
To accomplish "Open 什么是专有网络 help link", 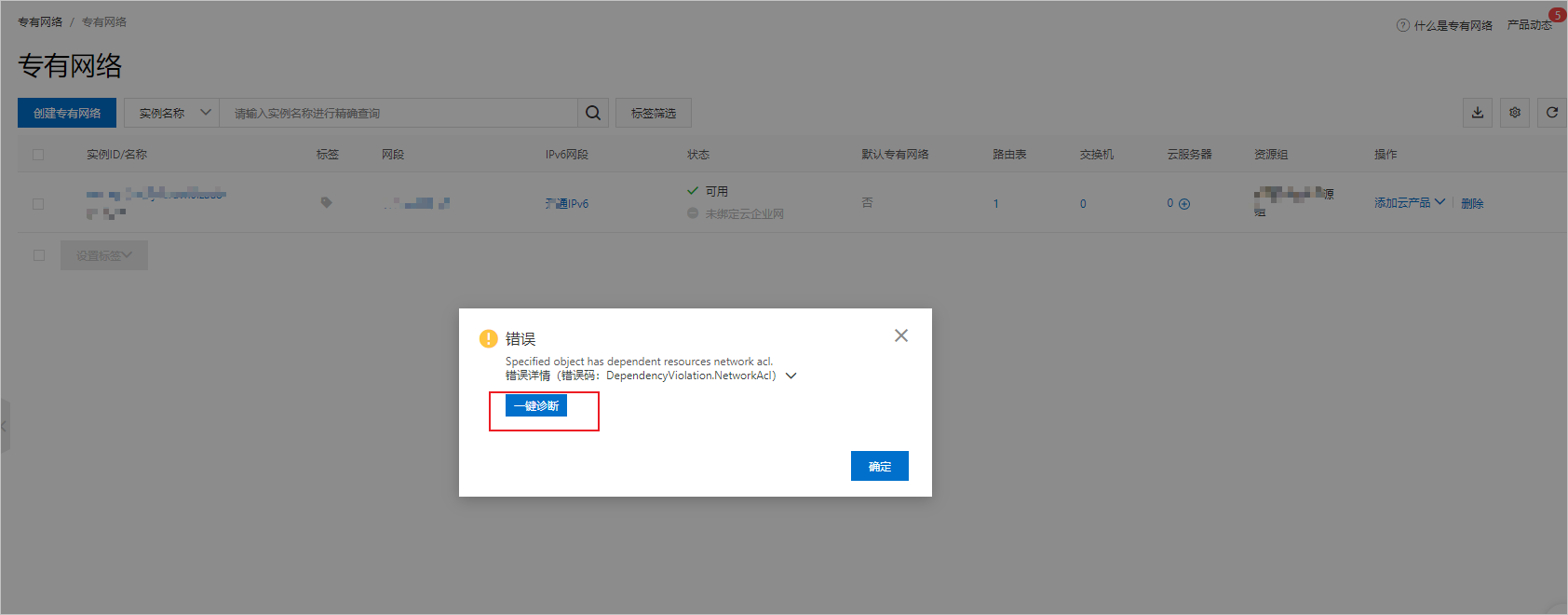I will [x=1453, y=25].
